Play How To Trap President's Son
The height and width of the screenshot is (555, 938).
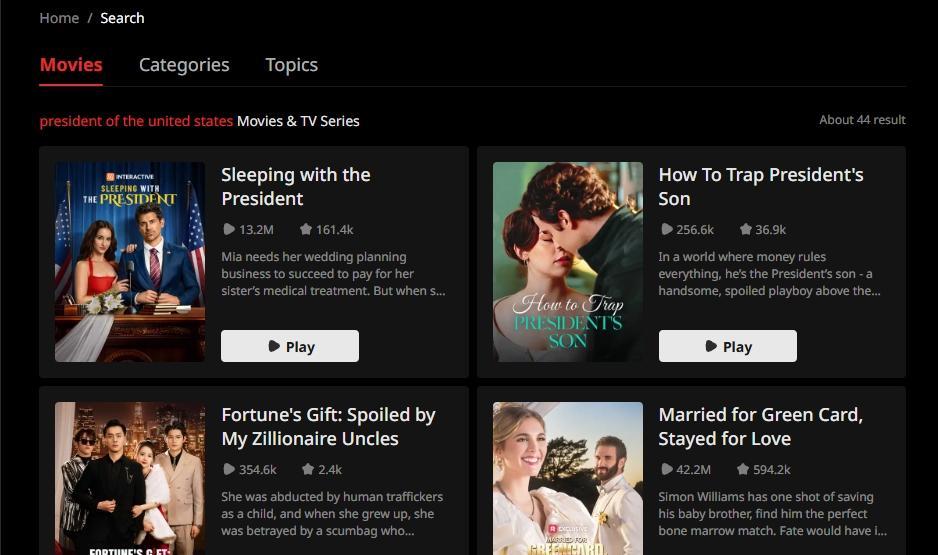(x=727, y=346)
